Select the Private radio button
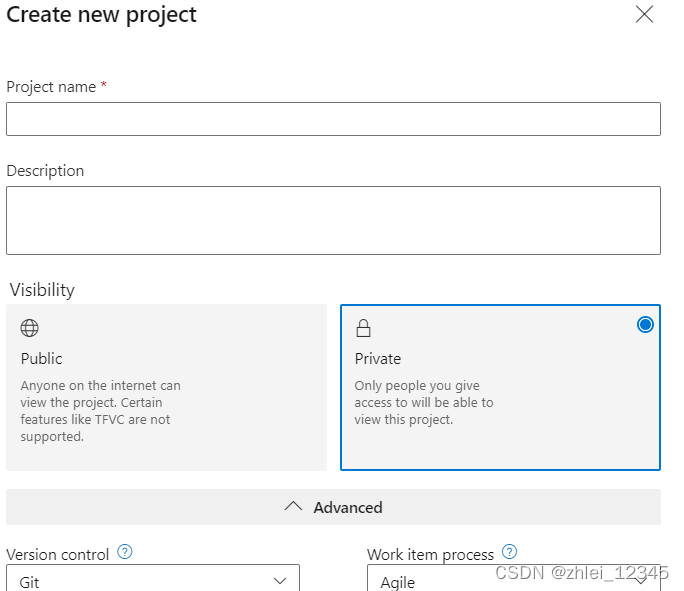 (x=645, y=324)
